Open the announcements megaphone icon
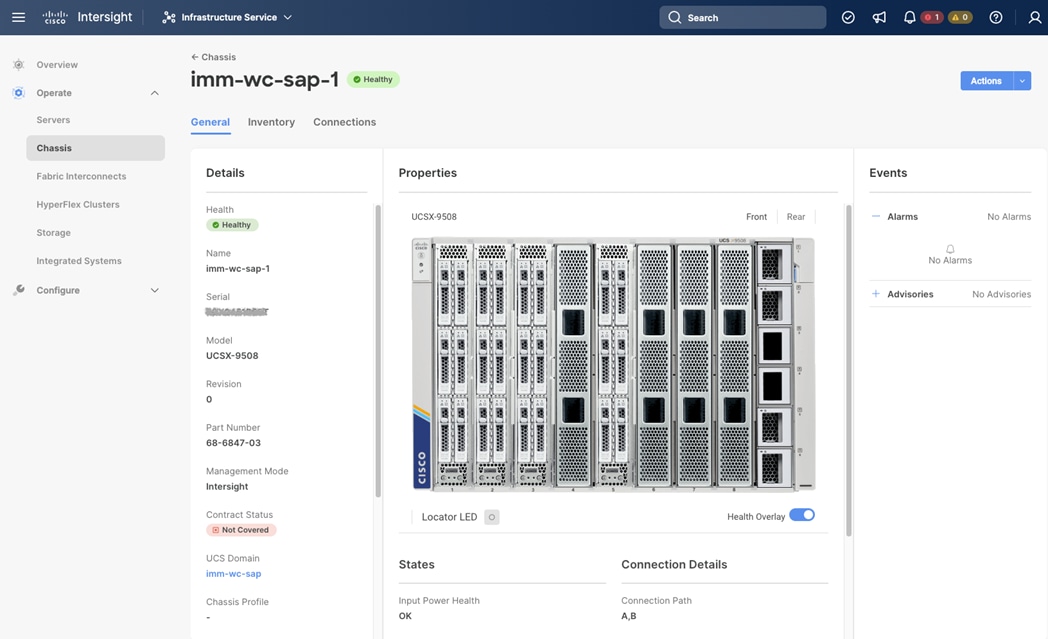 [x=879, y=17]
